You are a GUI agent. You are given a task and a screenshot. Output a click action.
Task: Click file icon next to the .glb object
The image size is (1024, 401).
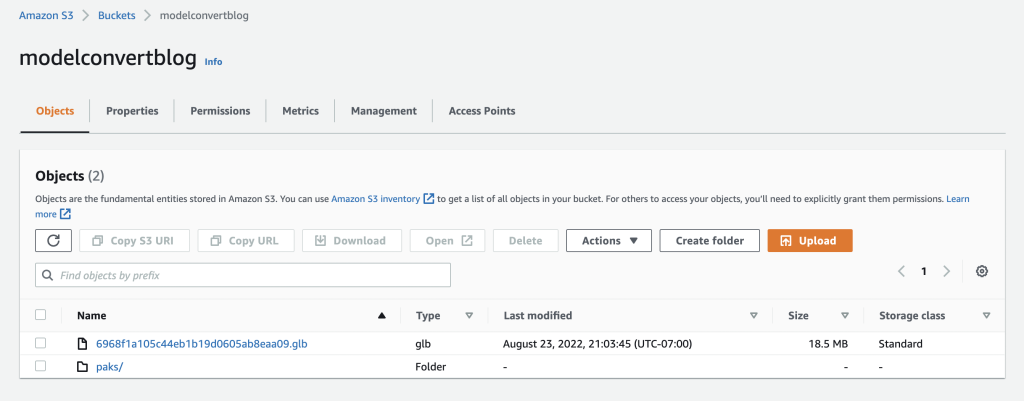(x=82, y=344)
